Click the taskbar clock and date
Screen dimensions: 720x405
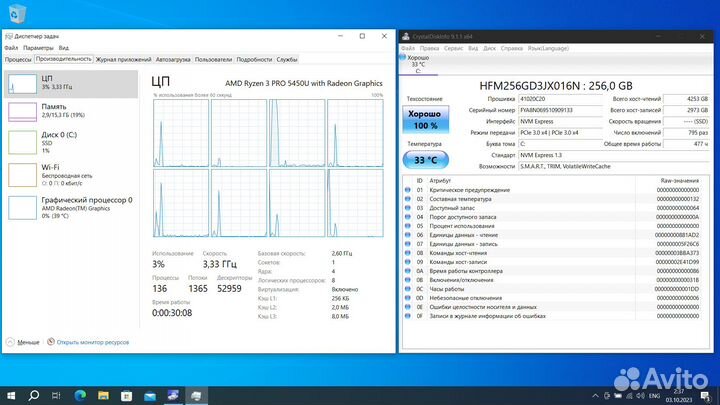pos(679,396)
